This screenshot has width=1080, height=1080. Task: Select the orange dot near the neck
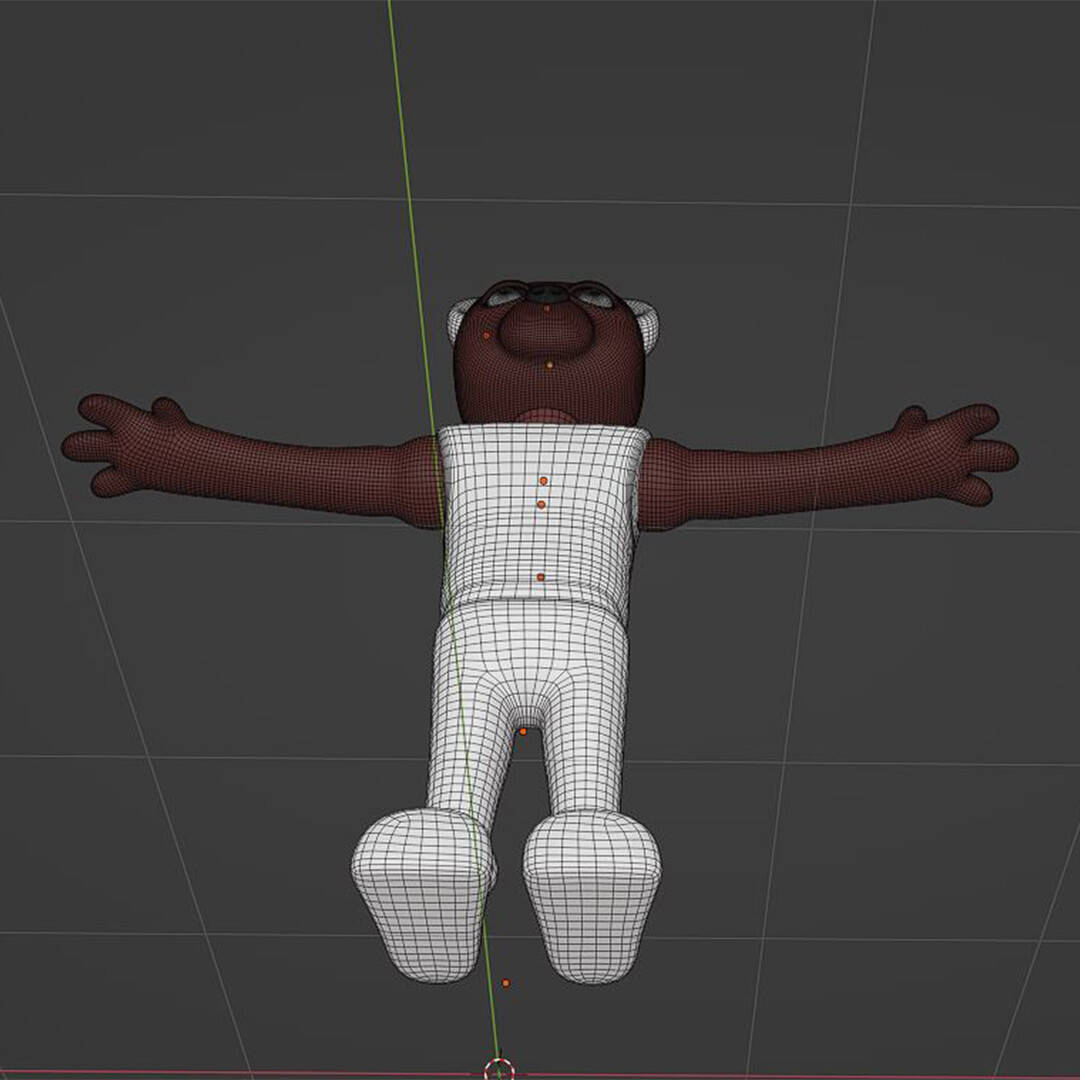548,364
